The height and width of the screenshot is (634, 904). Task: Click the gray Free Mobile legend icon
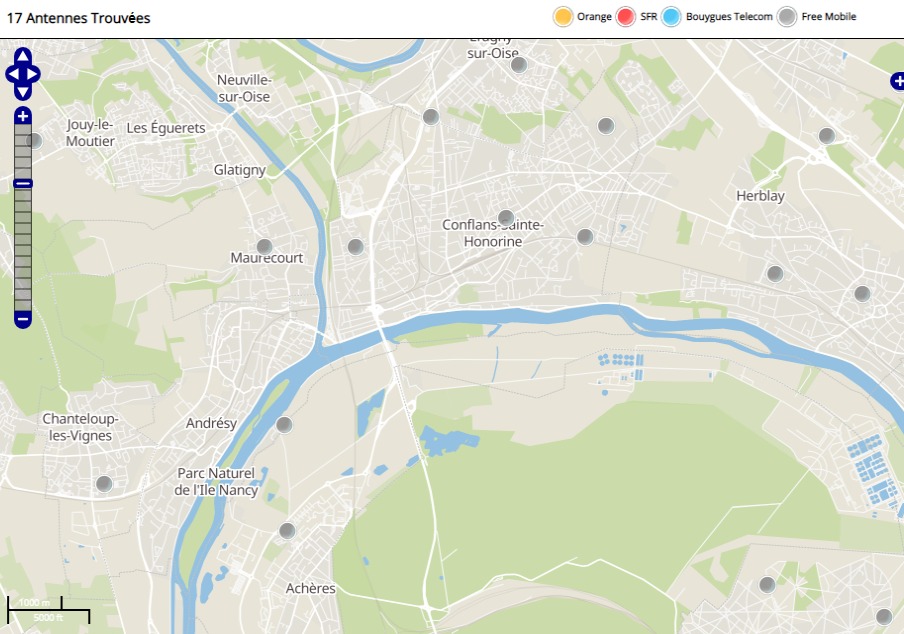[787, 17]
